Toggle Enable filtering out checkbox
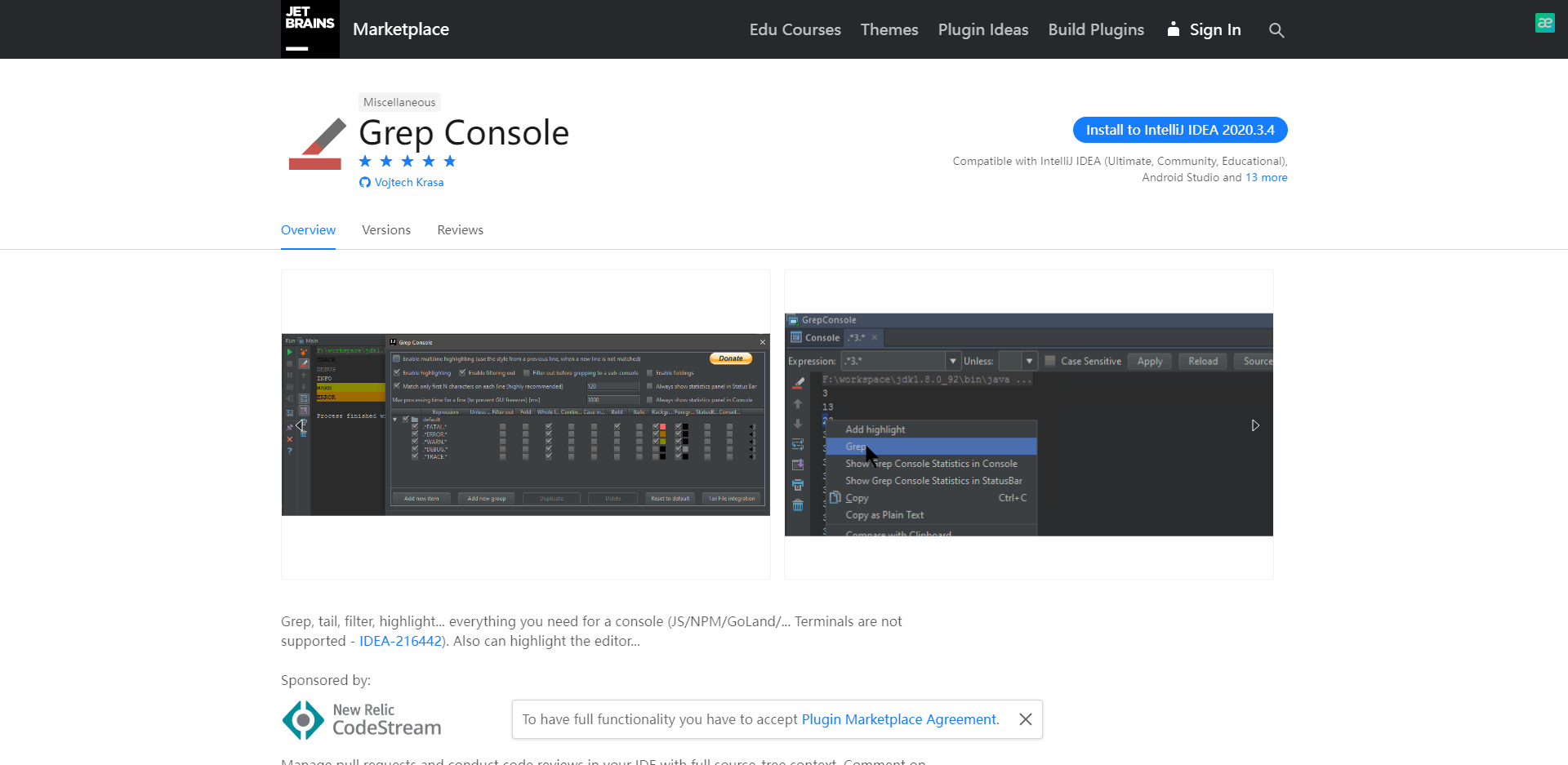The width and height of the screenshot is (1568, 765). pos(462,372)
